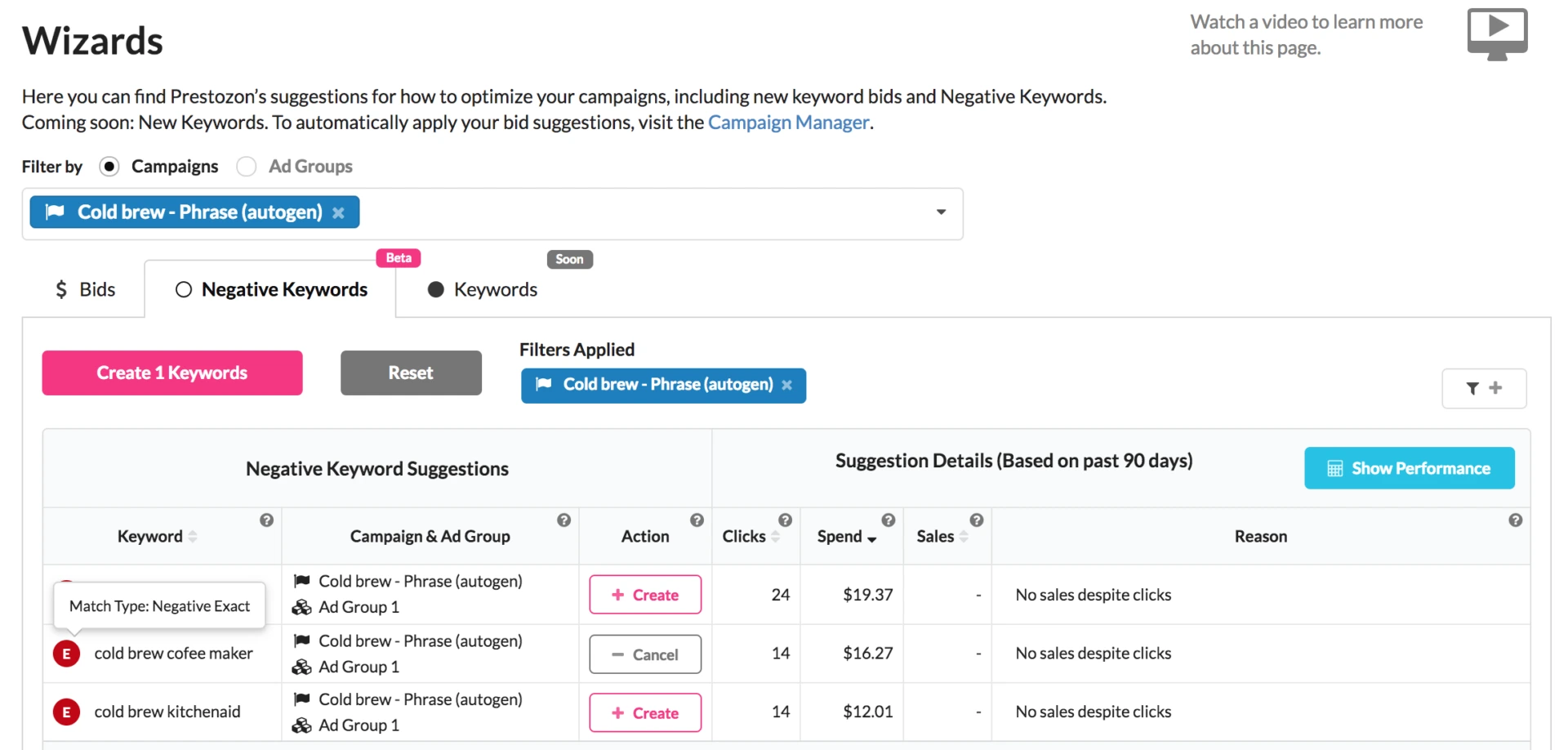Click the red E badge for cold brew kitchenaid

66,712
